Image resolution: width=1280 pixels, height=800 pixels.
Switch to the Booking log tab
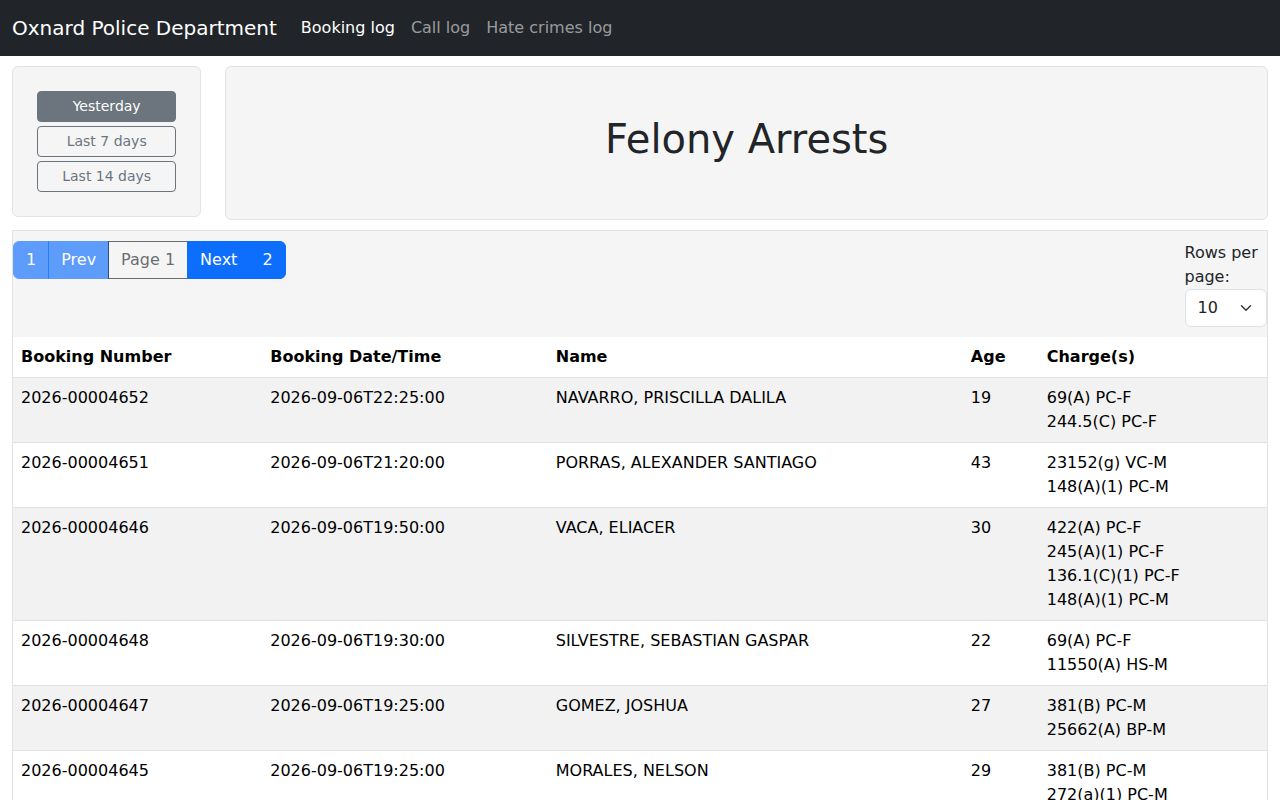pos(347,28)
